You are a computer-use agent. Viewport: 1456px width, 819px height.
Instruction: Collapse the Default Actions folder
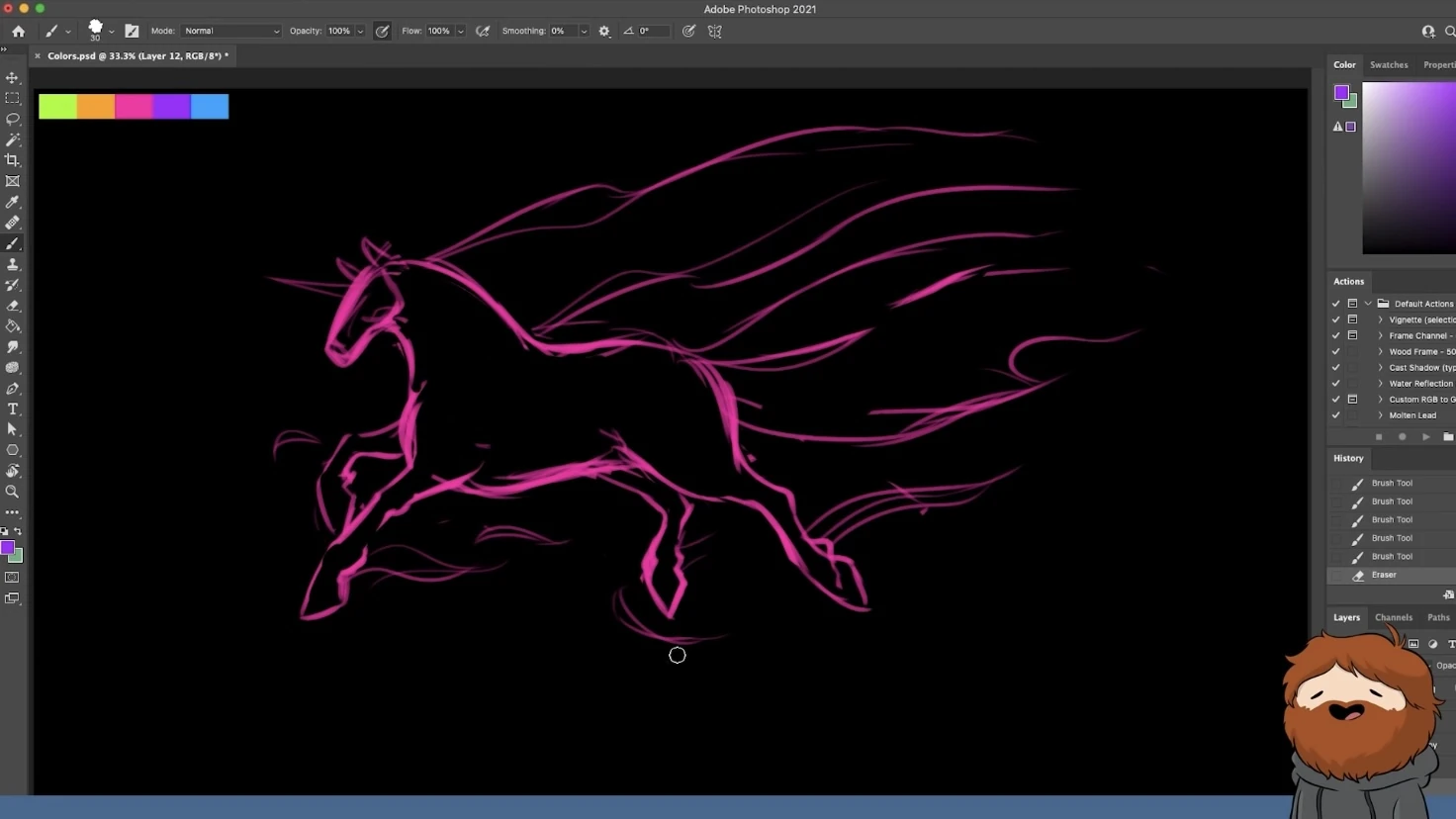pos(1368,304)
